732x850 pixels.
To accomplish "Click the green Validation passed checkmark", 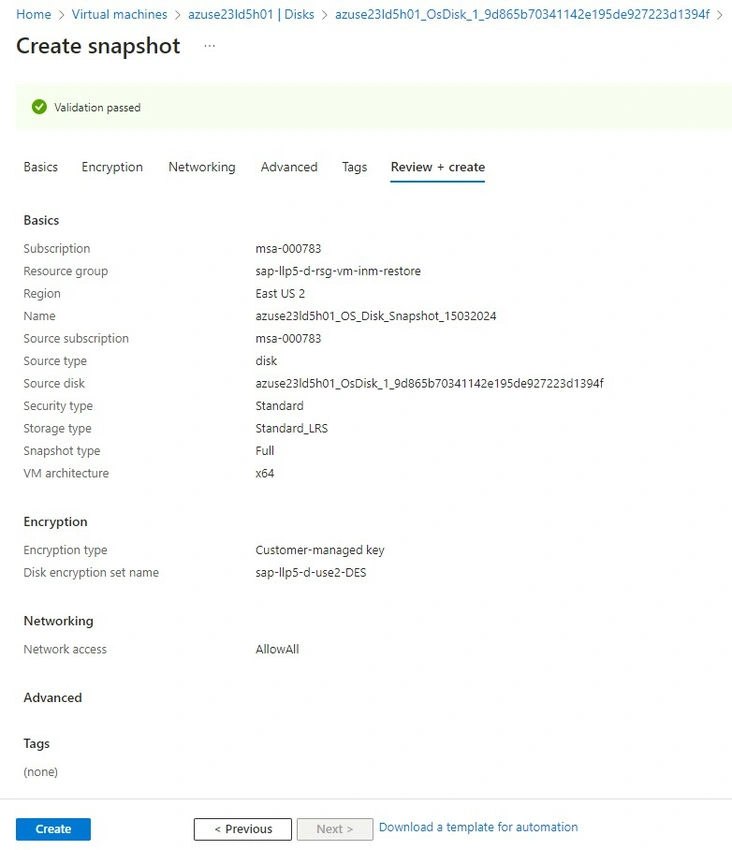I will pyautogui.click(x=39, y=107).
